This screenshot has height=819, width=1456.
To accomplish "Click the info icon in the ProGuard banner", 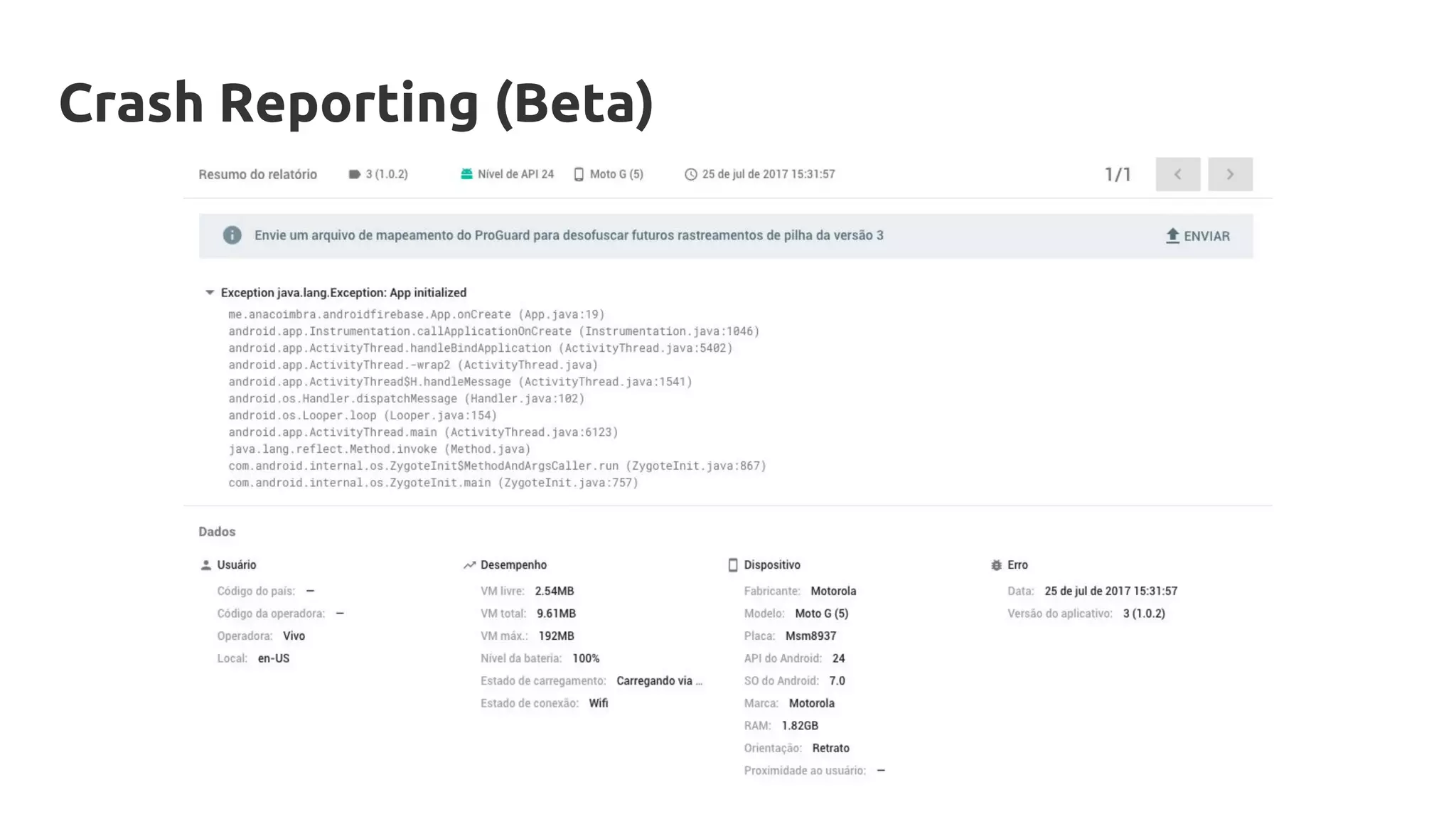I will 232,235.
